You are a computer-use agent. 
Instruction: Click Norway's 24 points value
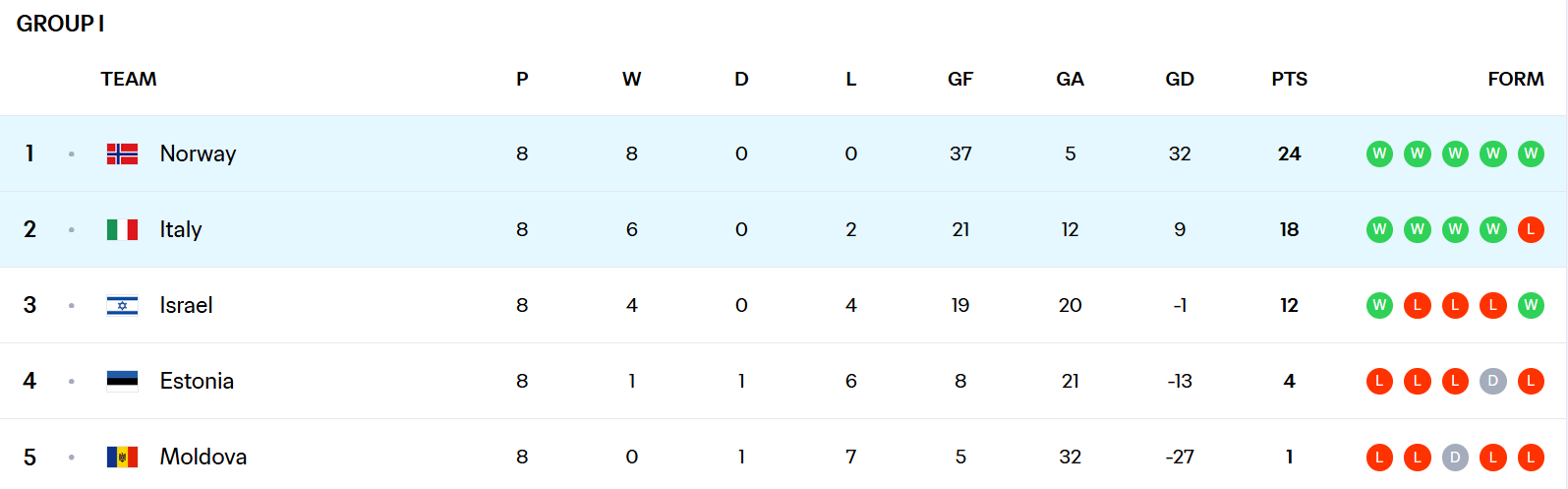point(1289,153)
